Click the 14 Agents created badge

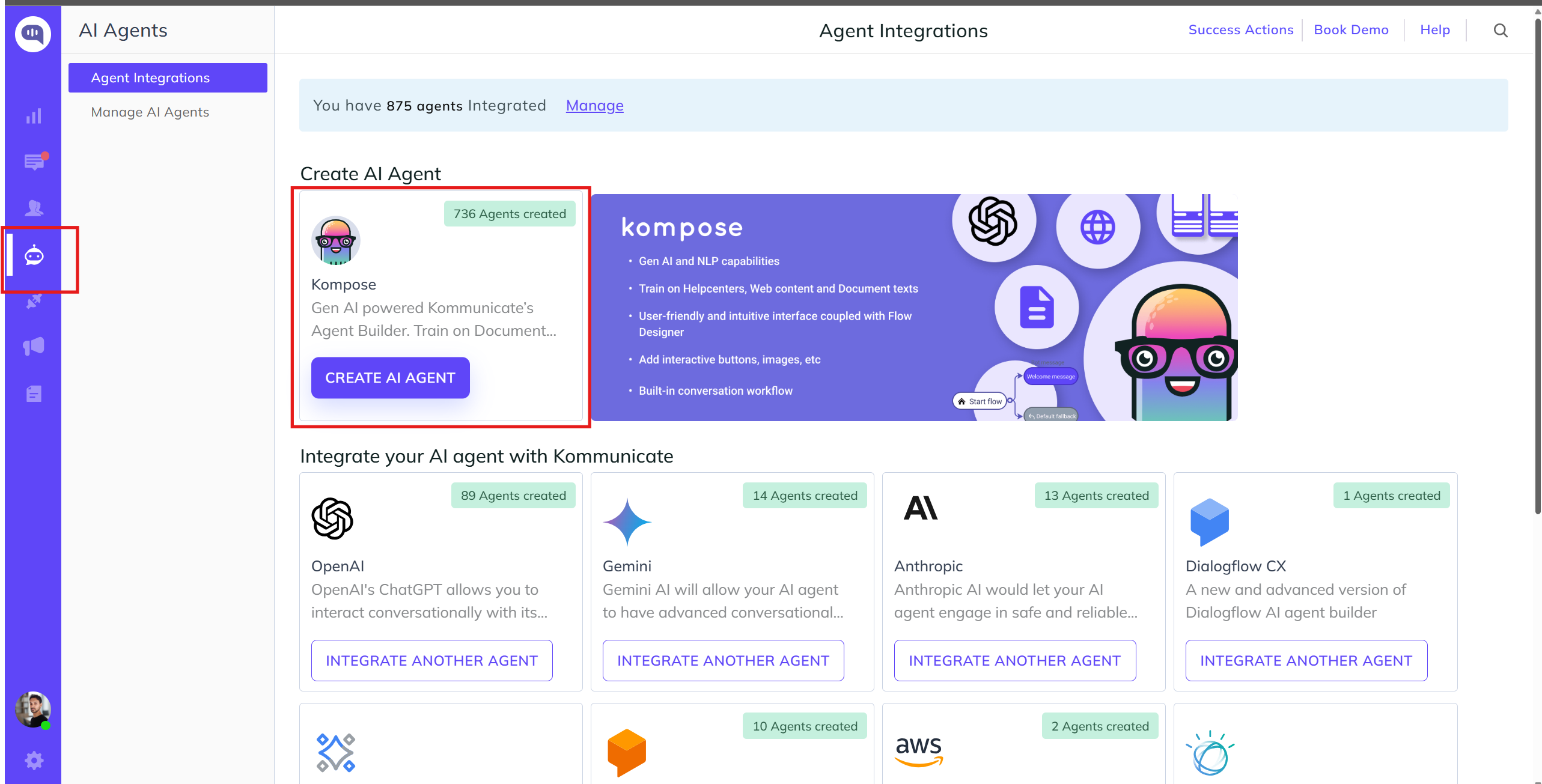click(805, 496)
